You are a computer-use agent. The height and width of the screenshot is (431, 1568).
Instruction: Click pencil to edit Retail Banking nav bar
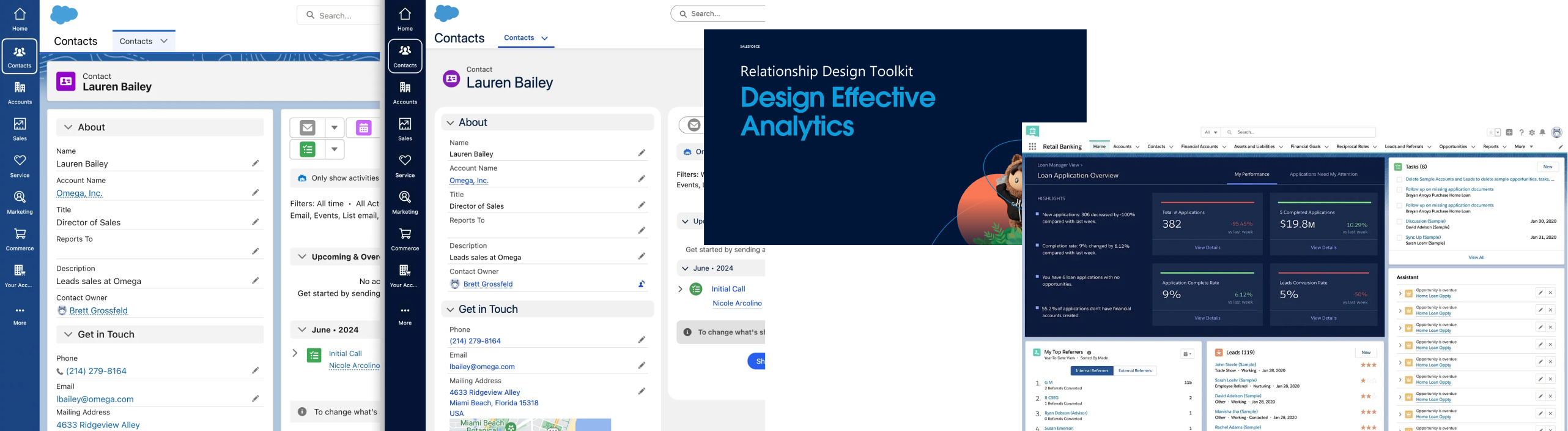(1560, 147)
